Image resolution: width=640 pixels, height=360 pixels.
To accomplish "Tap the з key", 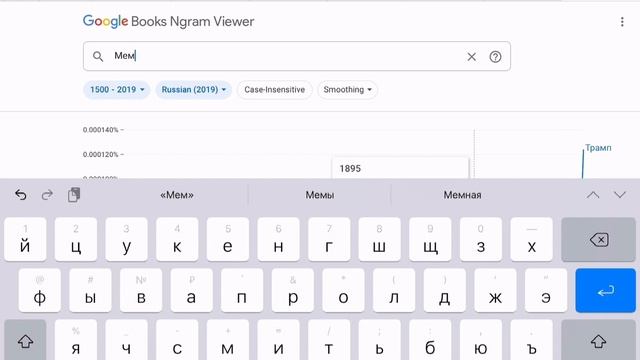I will [481, 240].
